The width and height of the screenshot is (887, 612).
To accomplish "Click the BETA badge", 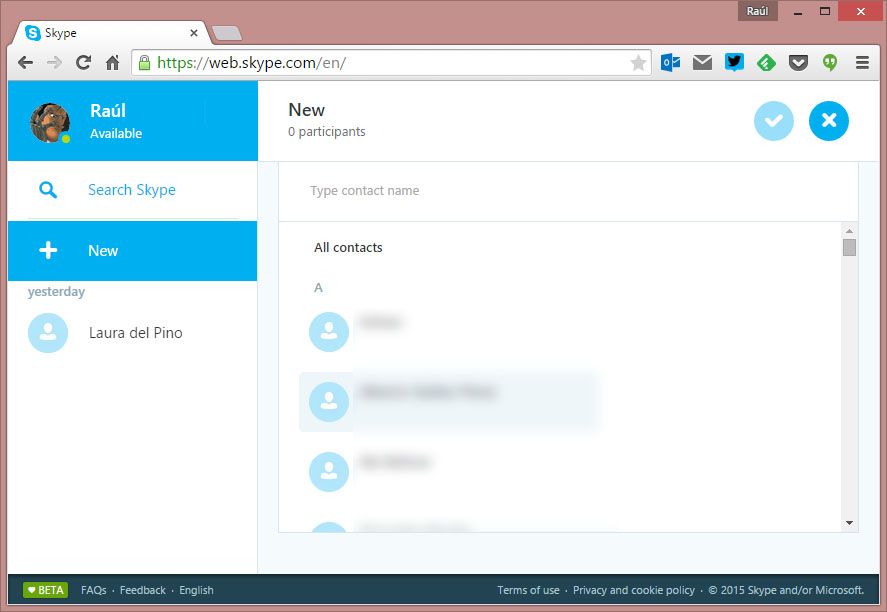I will click(x=45, y=590).
